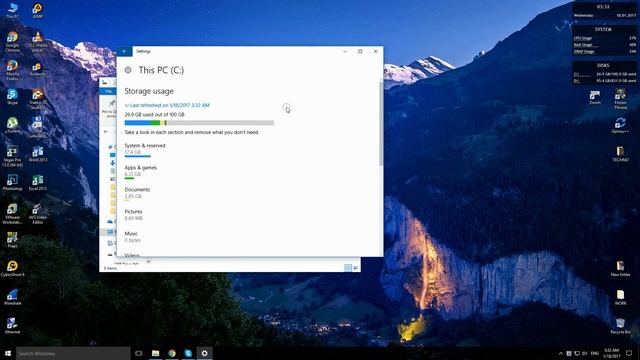
Task: Select OneDrive in the Explorer navigation pane
Action: point(110,221)
